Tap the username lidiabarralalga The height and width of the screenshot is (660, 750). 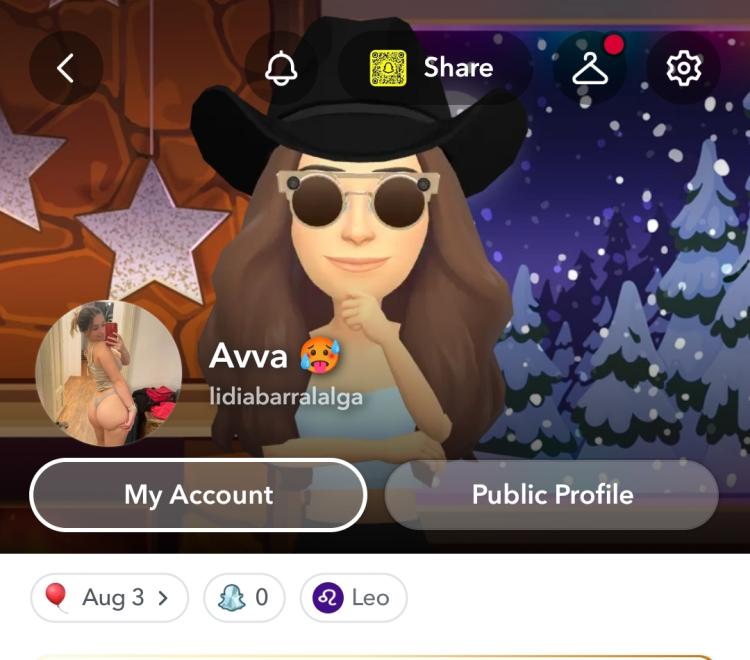(286, 397)
